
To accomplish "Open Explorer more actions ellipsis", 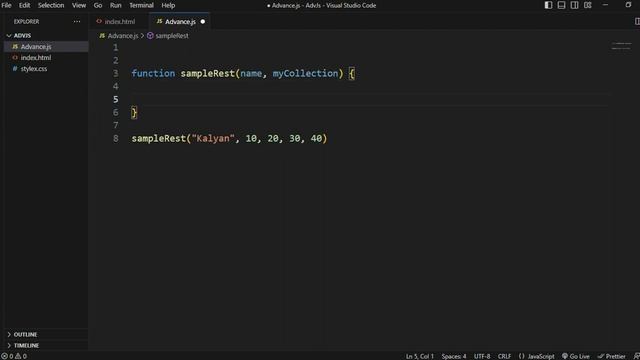I will point(77,22).
